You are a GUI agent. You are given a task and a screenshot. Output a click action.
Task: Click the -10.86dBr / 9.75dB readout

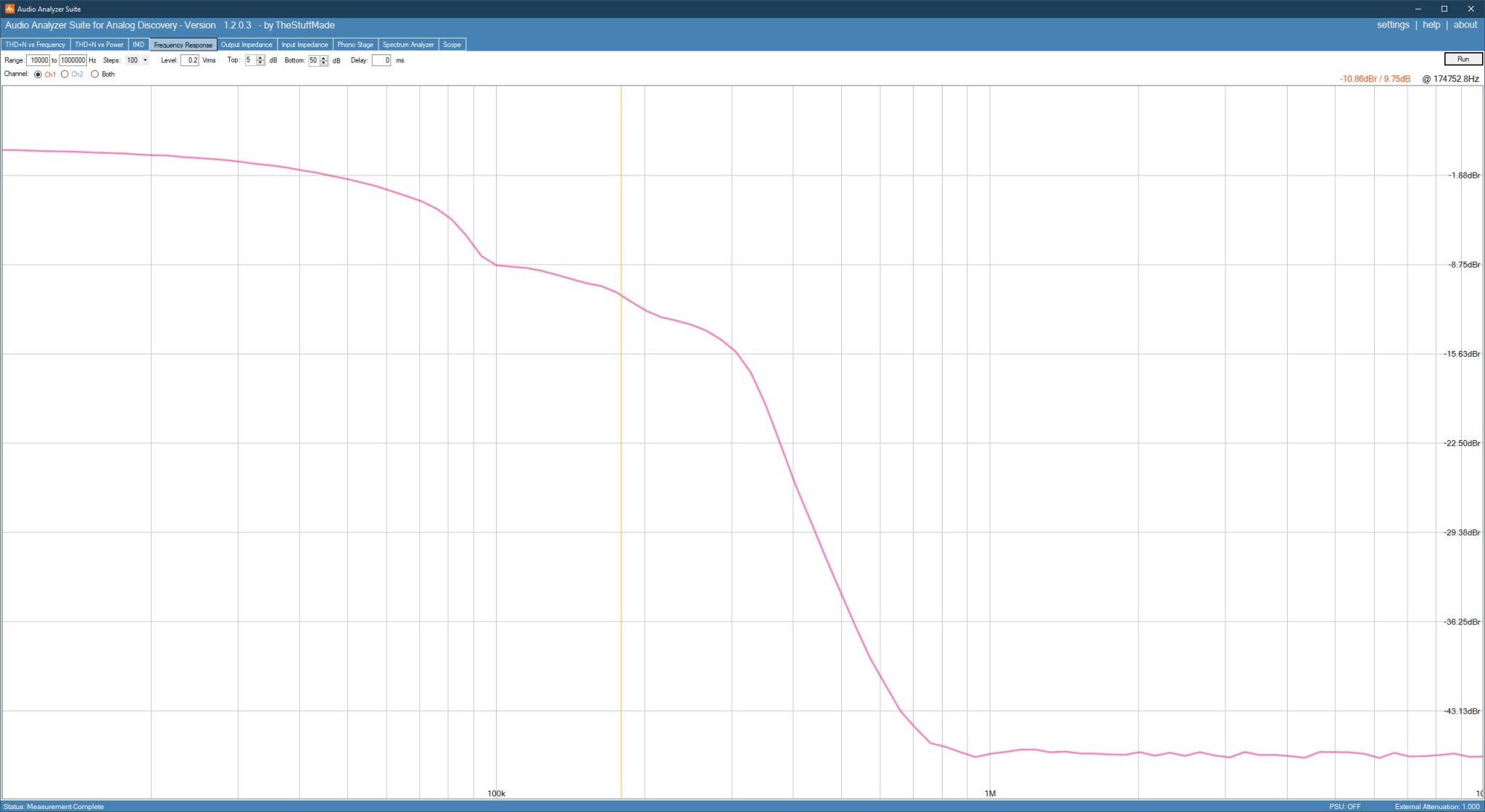pos(1375,78)
